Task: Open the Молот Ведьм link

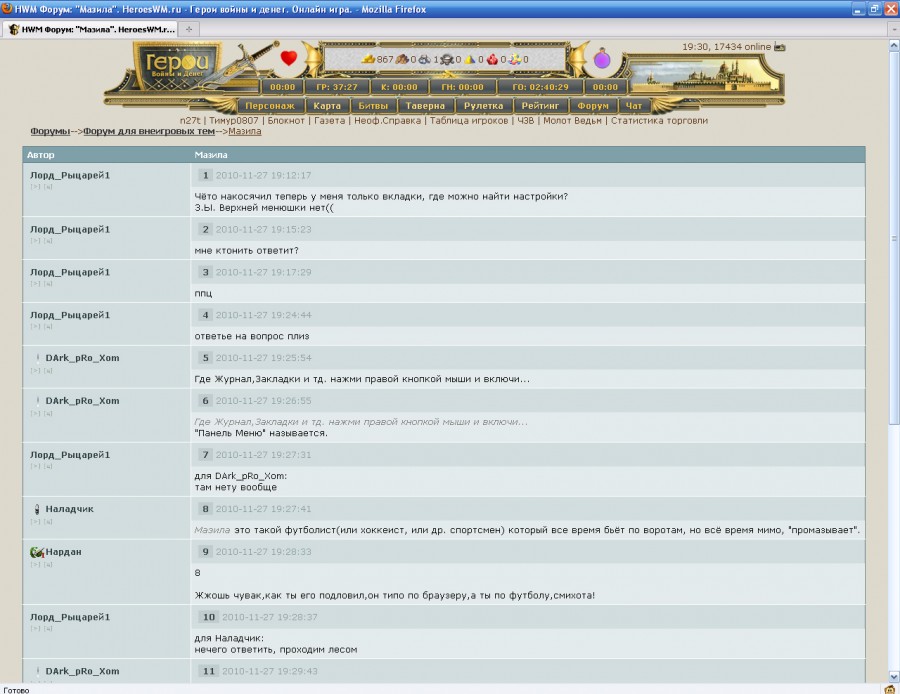Action: (x=572, y=121)
